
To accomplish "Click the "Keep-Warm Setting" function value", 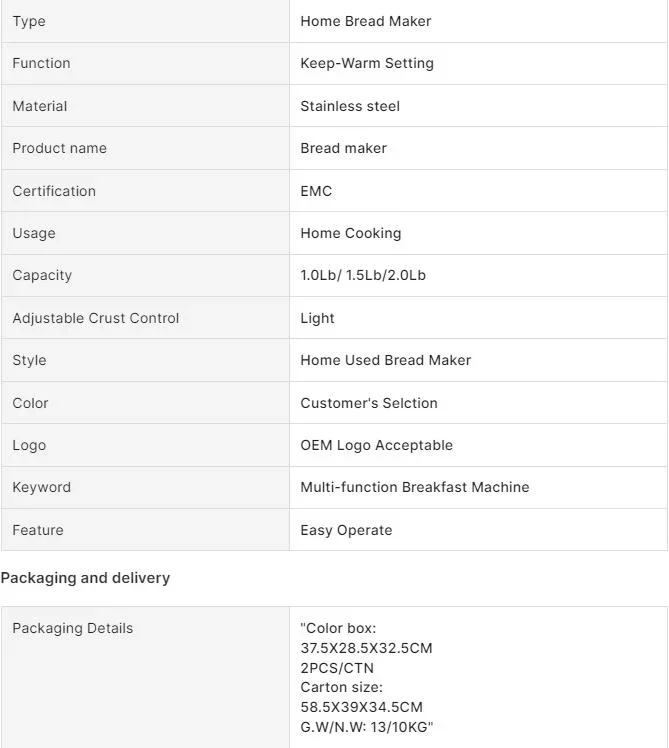I will pyautogui.click(x=367, y=63).
